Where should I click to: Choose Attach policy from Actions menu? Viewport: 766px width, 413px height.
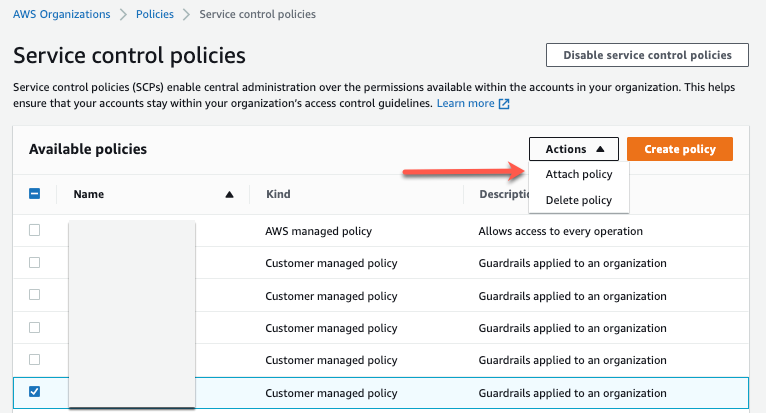point(578,174)
